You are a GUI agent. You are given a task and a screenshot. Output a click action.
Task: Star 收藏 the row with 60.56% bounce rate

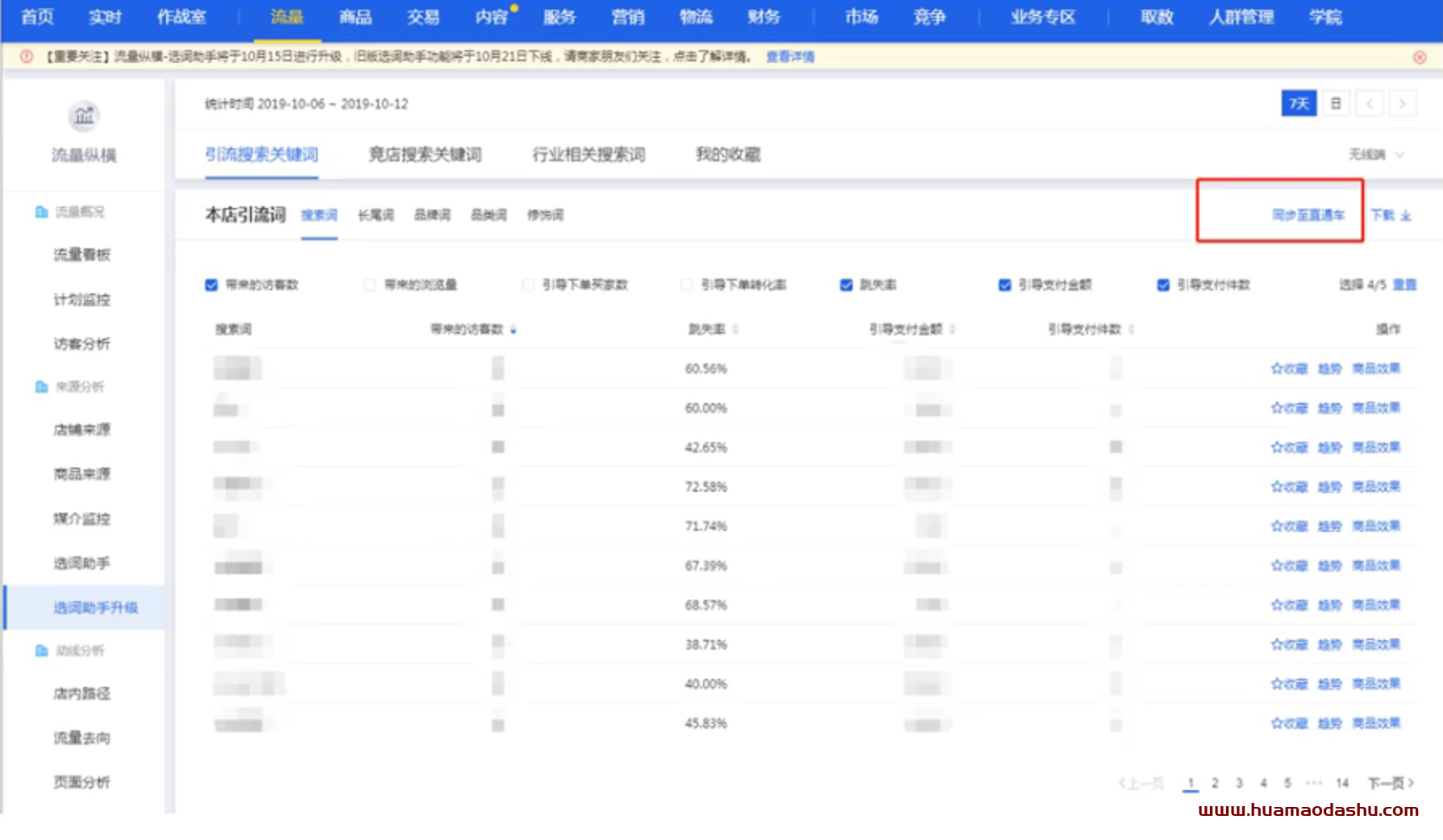1289,368
